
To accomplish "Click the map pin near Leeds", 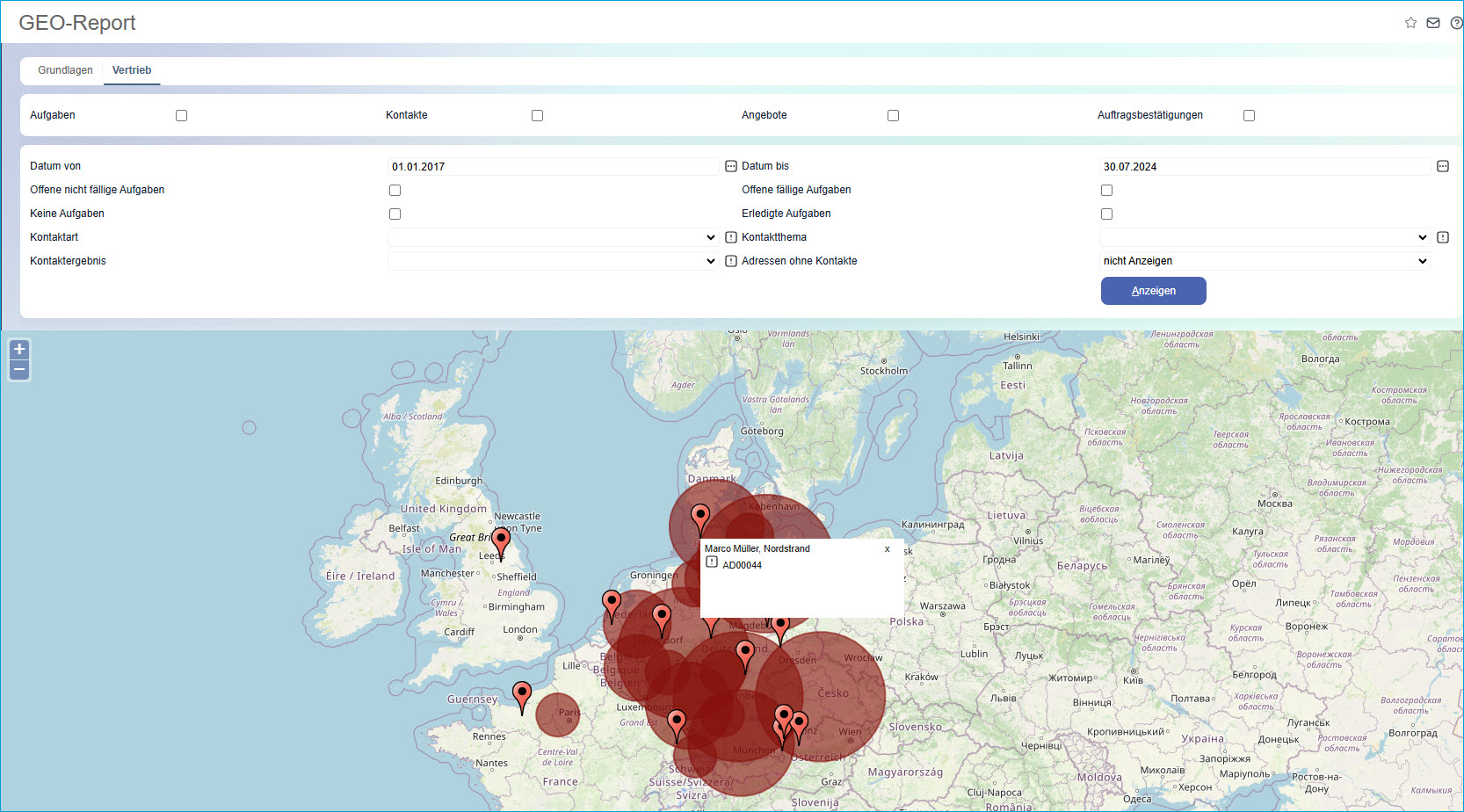I will pyautogui.click(x=501, y=540).
